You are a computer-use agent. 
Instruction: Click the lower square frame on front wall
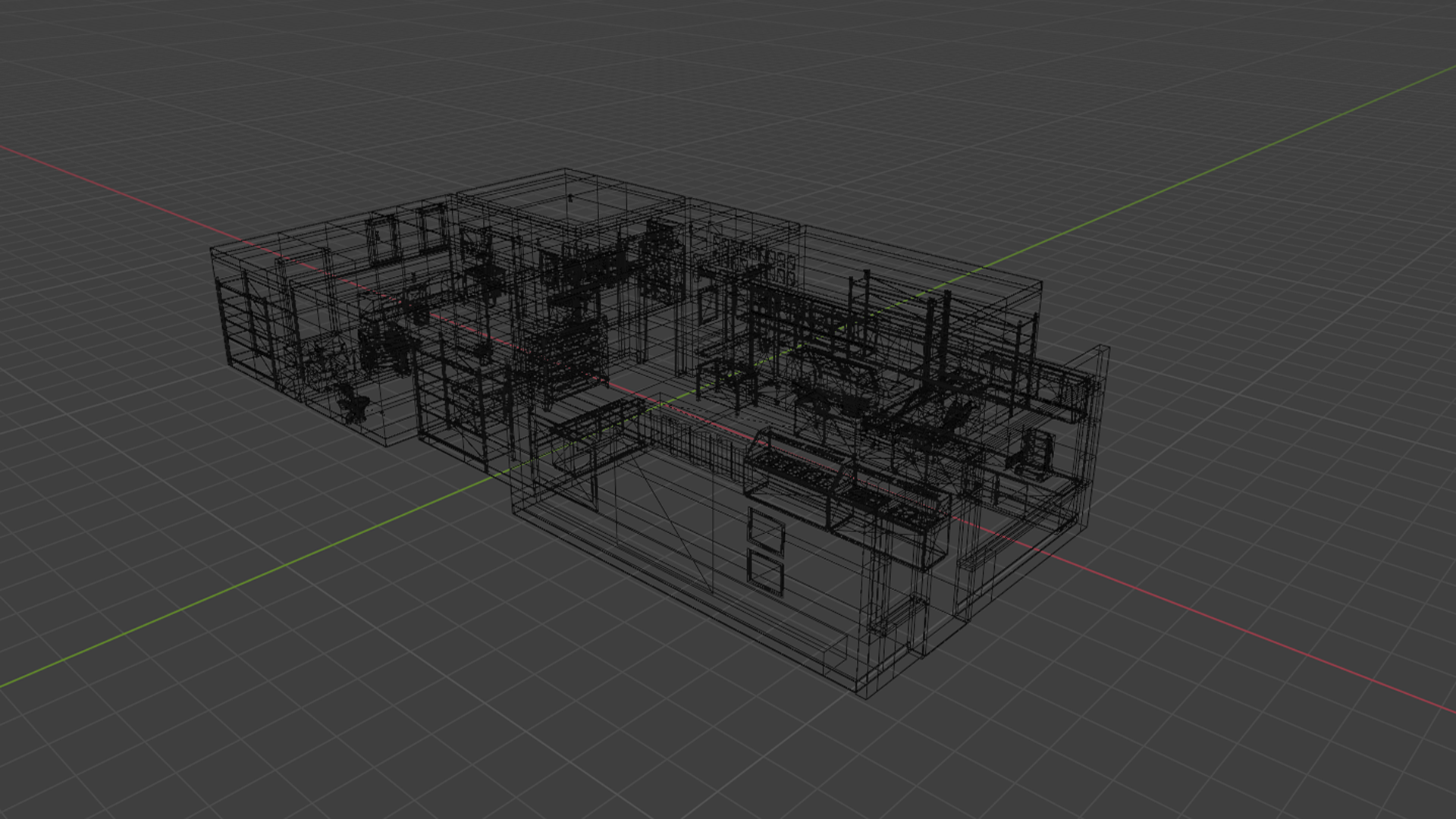[x=765, y=572]
